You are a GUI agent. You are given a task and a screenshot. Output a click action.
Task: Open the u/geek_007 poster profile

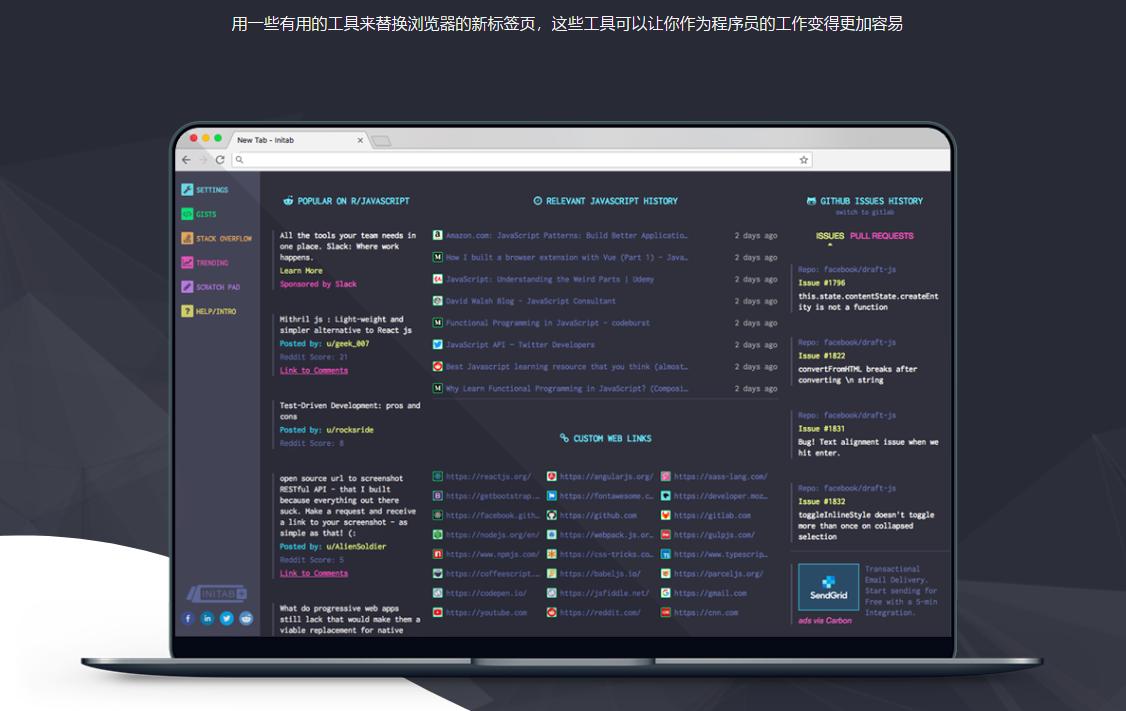point(348,344)
